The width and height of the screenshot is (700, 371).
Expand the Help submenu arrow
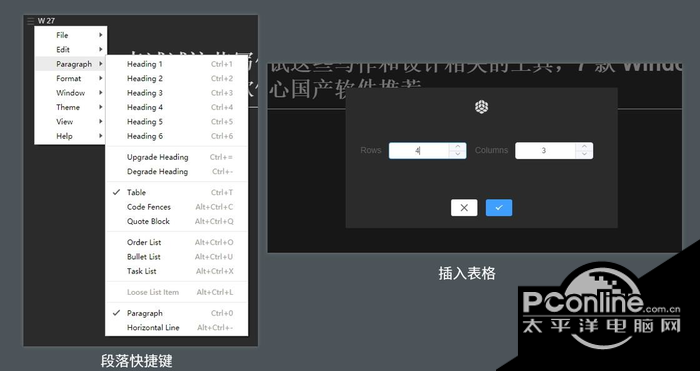click(x=101, y=136)
